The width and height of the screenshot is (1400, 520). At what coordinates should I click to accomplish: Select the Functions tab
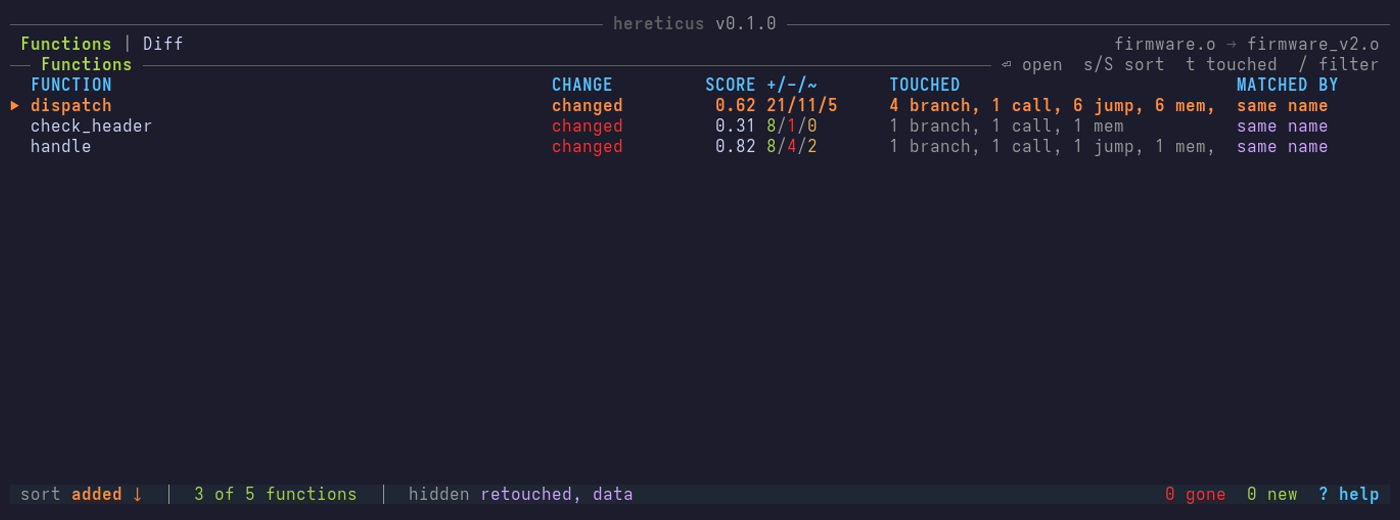pyautogui.click(x=66, y=44)
